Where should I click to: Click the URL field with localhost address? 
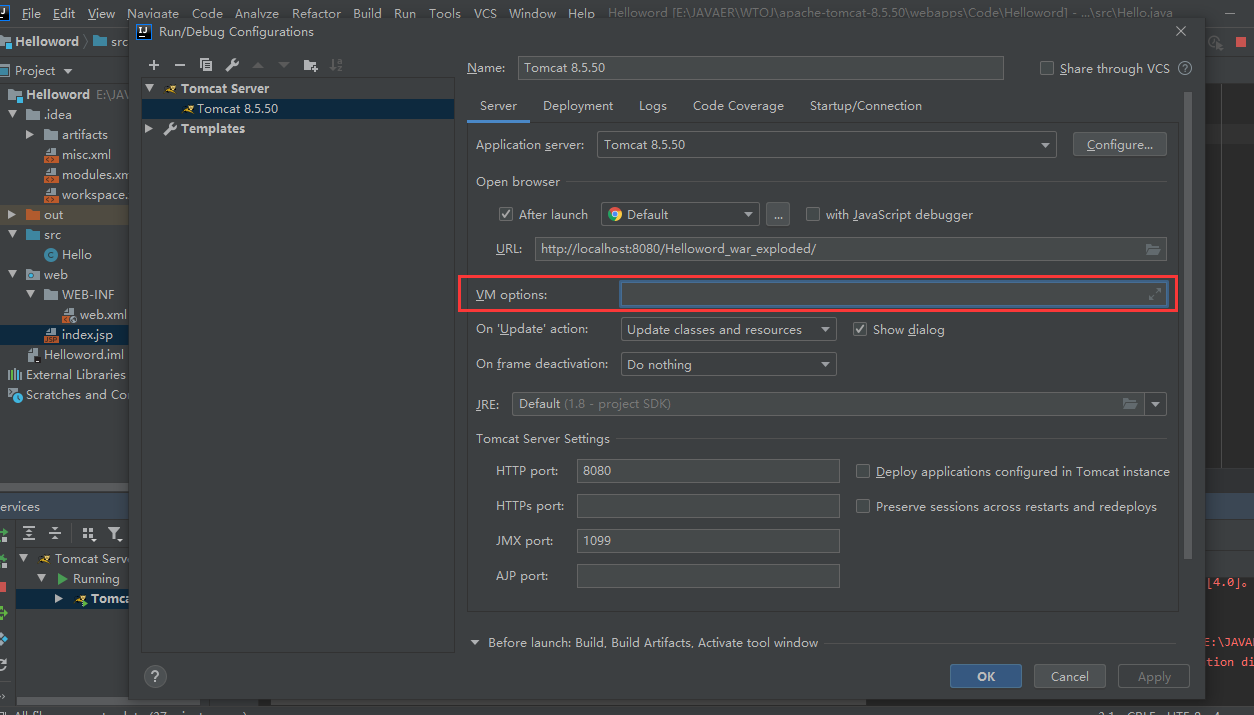click(x=851, y=249)
